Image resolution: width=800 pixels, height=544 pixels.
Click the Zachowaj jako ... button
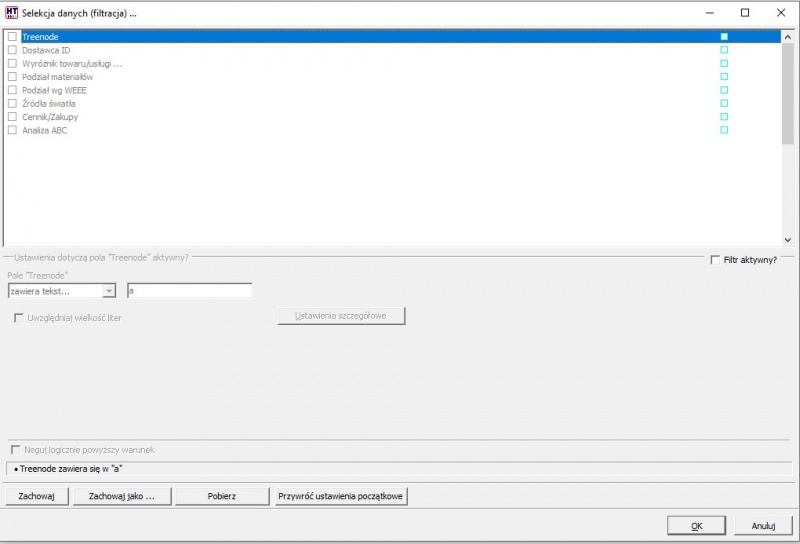tap(122, 496)
